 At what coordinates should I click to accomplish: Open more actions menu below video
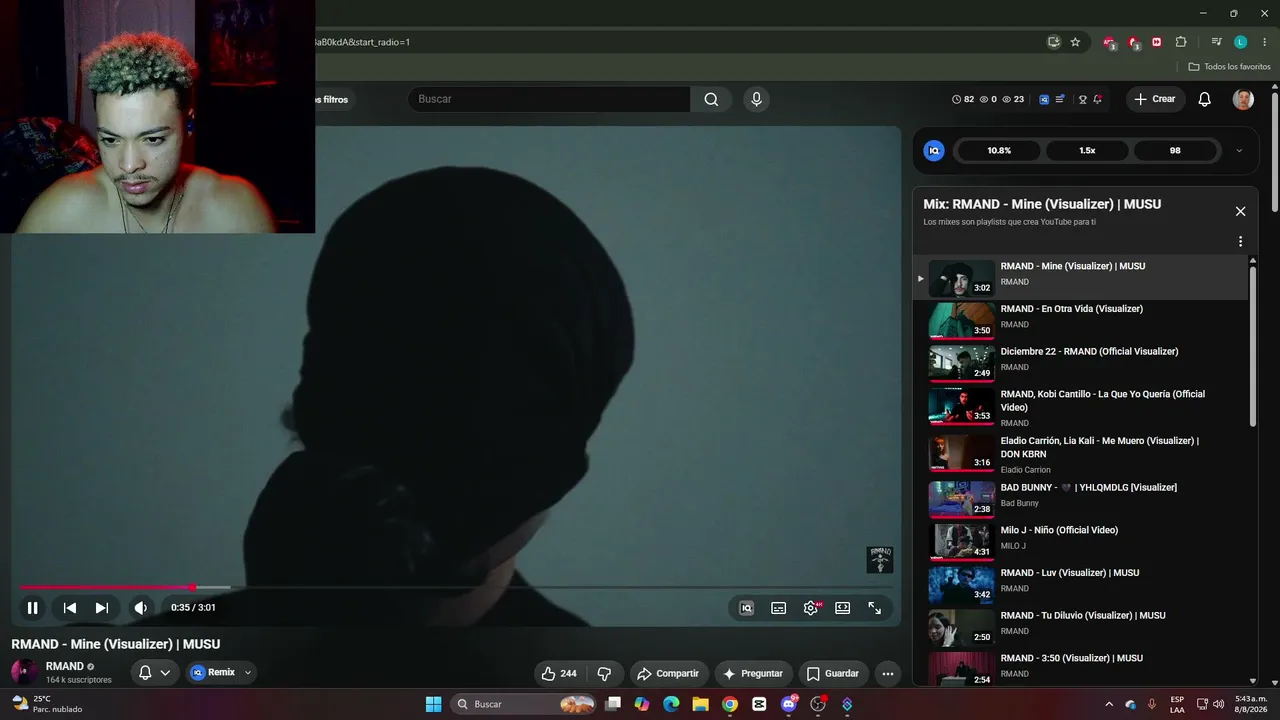coord(887,674)
